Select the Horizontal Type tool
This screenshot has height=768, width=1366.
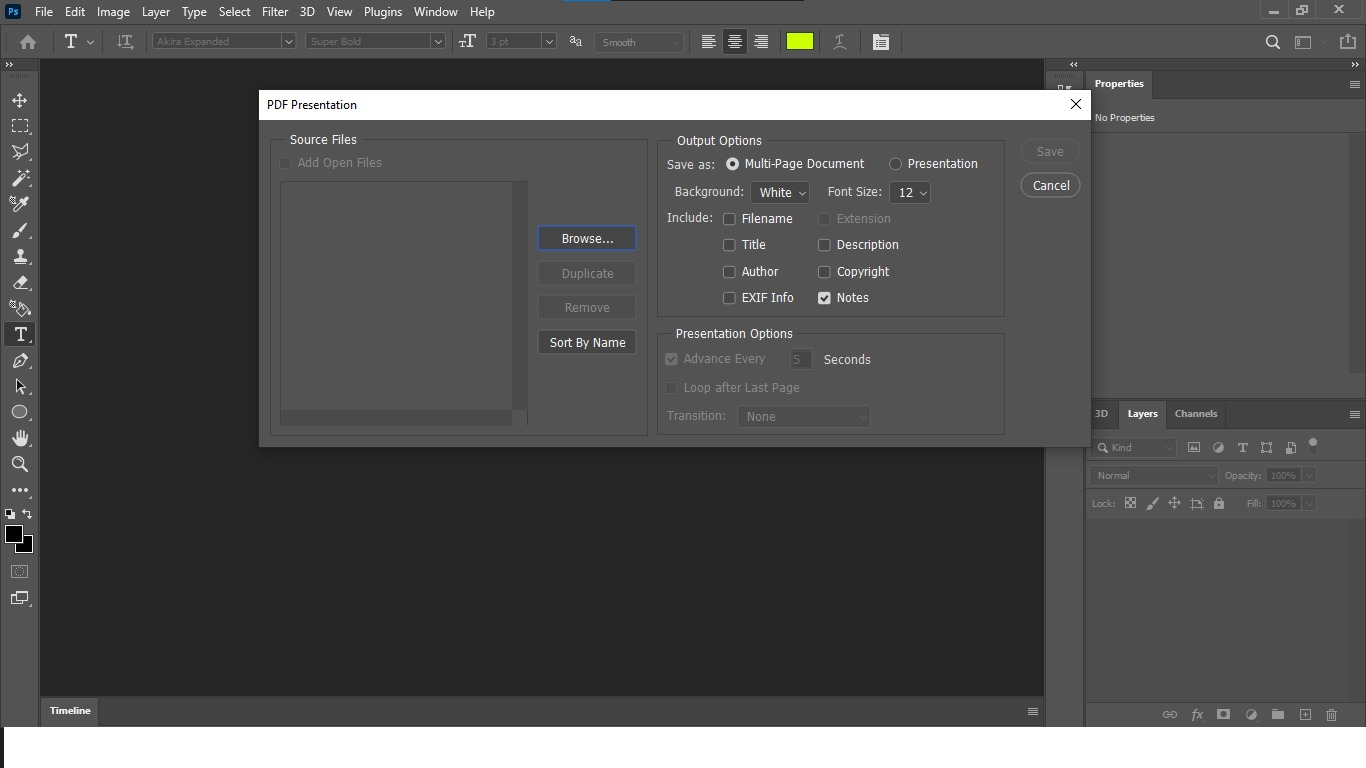pyautogui.click(x=20, y=334)
